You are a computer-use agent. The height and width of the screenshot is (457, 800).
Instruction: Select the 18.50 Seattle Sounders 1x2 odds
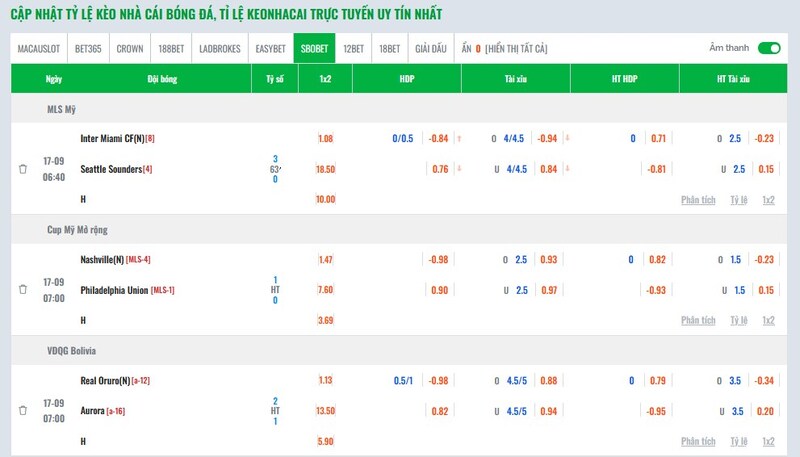coord(326,169)
